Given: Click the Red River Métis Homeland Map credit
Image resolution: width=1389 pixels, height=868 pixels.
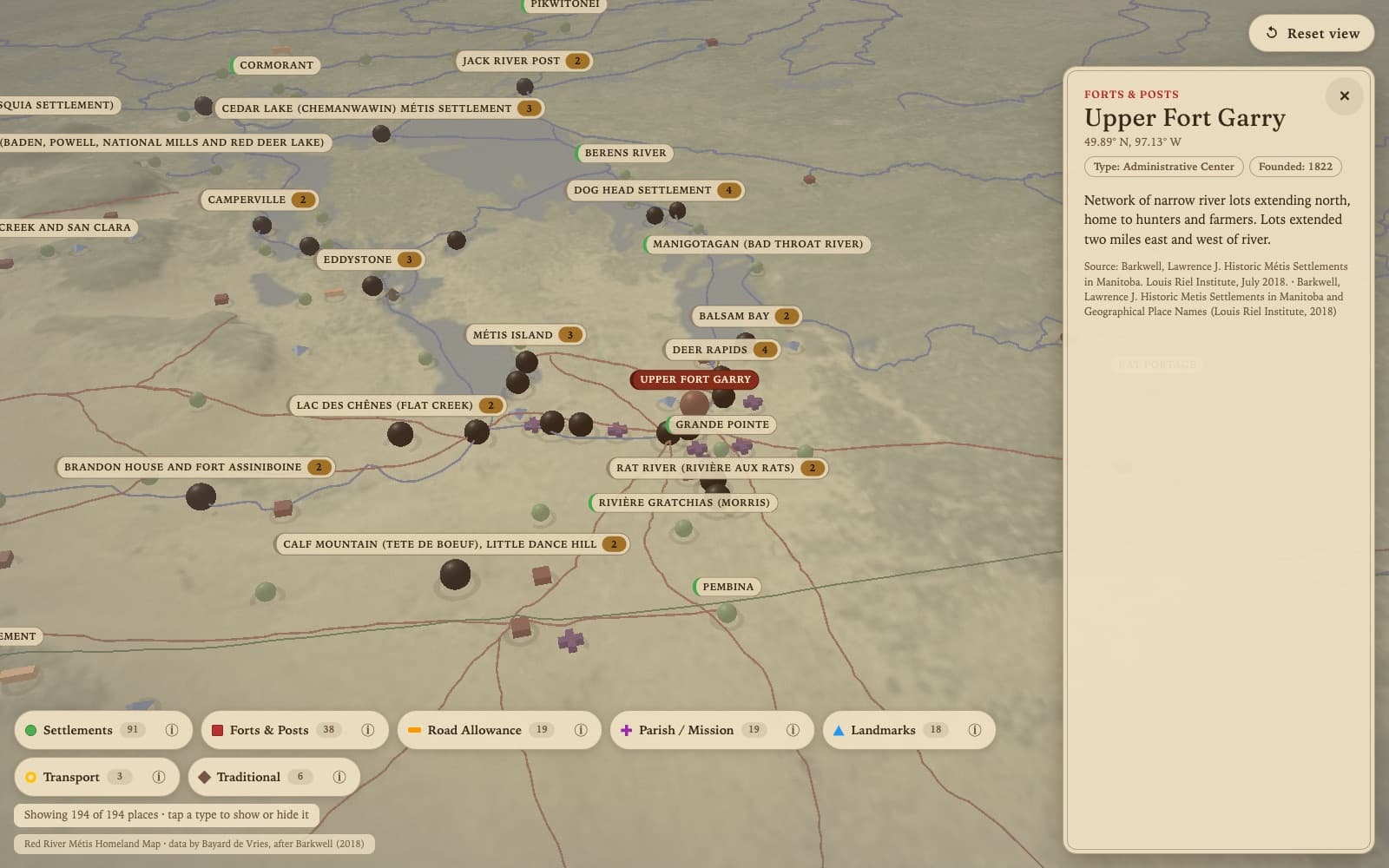Looking at the screenshot, I should (194, 844).
